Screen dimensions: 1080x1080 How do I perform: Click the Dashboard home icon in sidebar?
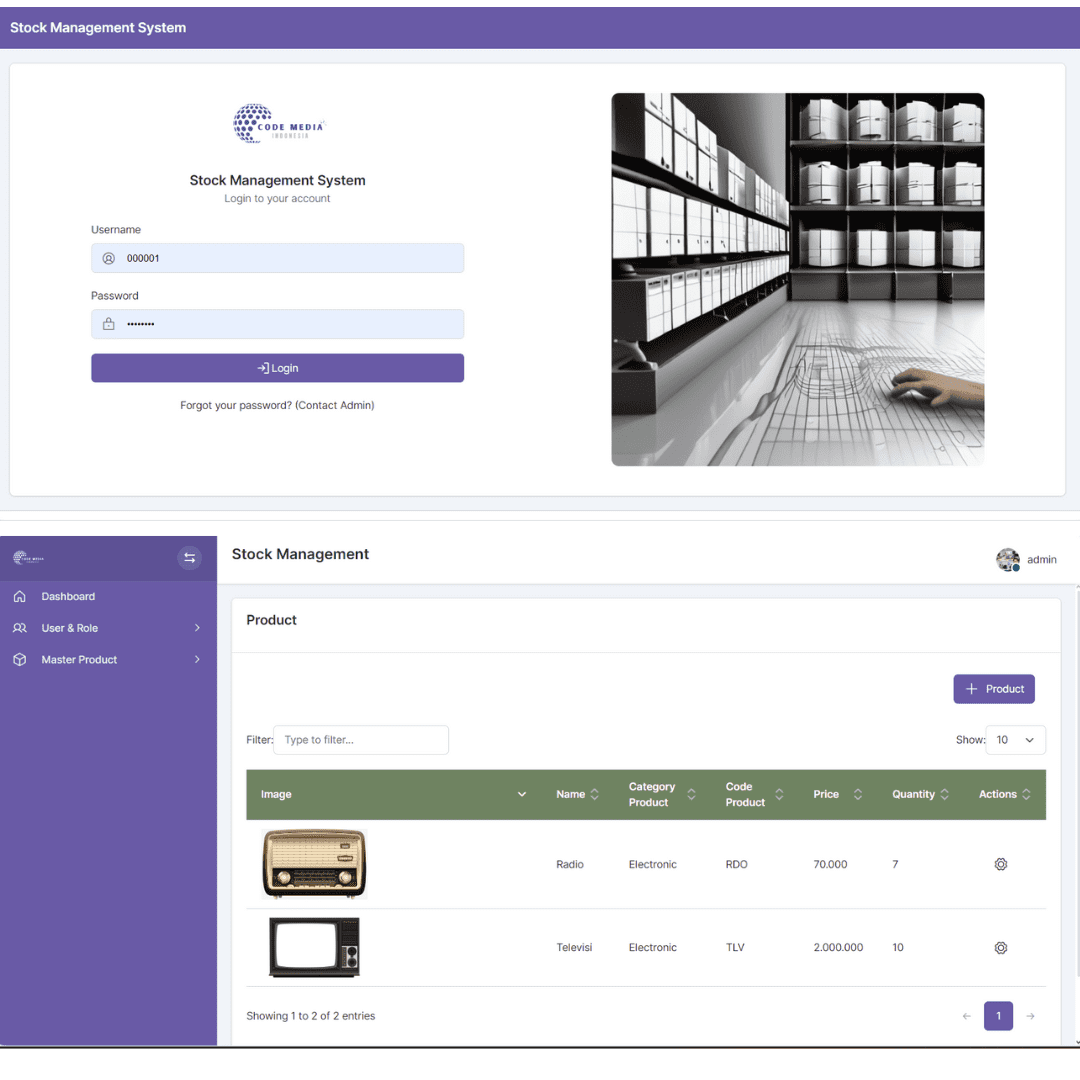[20, 596]
